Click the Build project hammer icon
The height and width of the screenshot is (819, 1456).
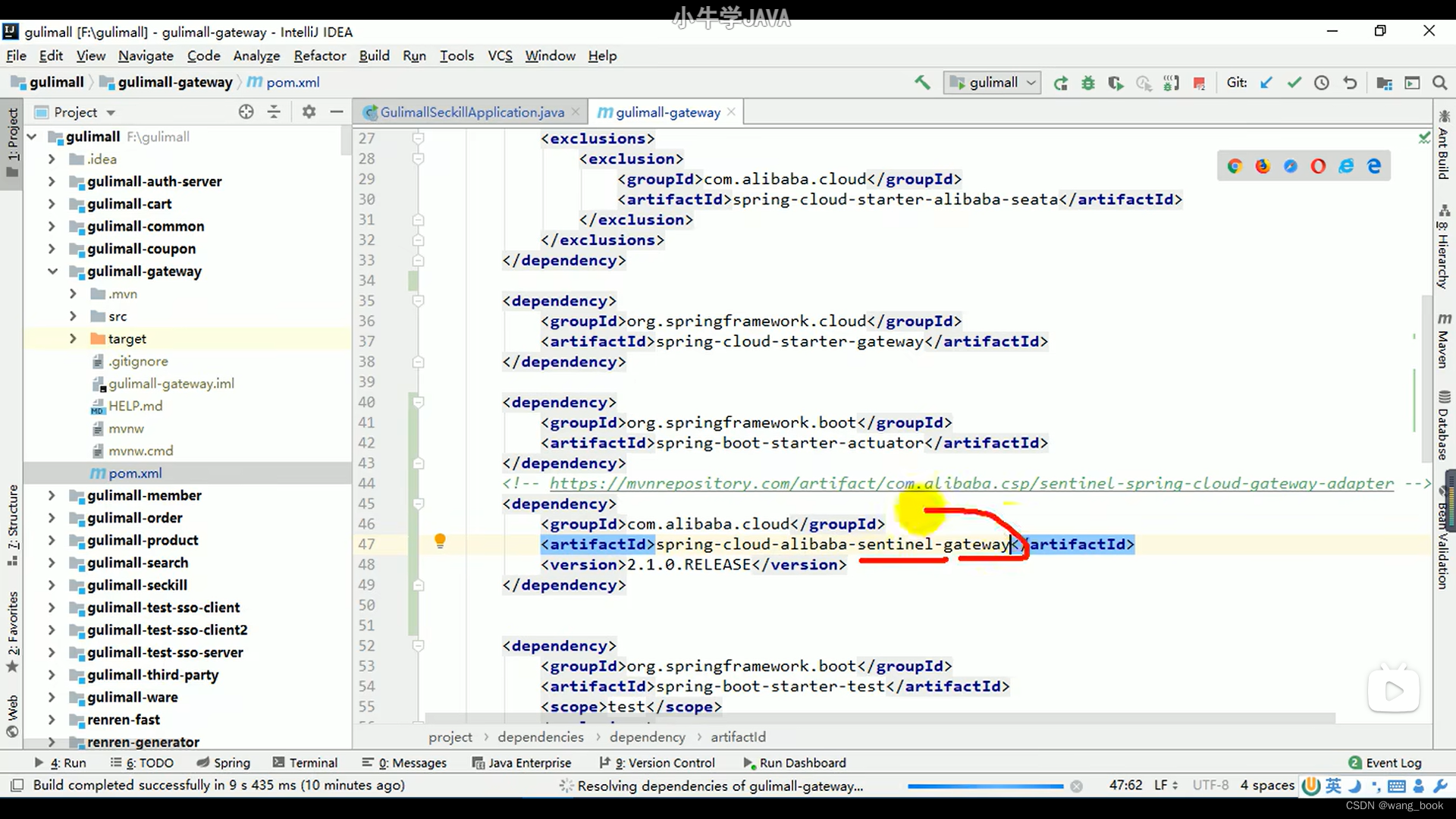click(922, 83)
